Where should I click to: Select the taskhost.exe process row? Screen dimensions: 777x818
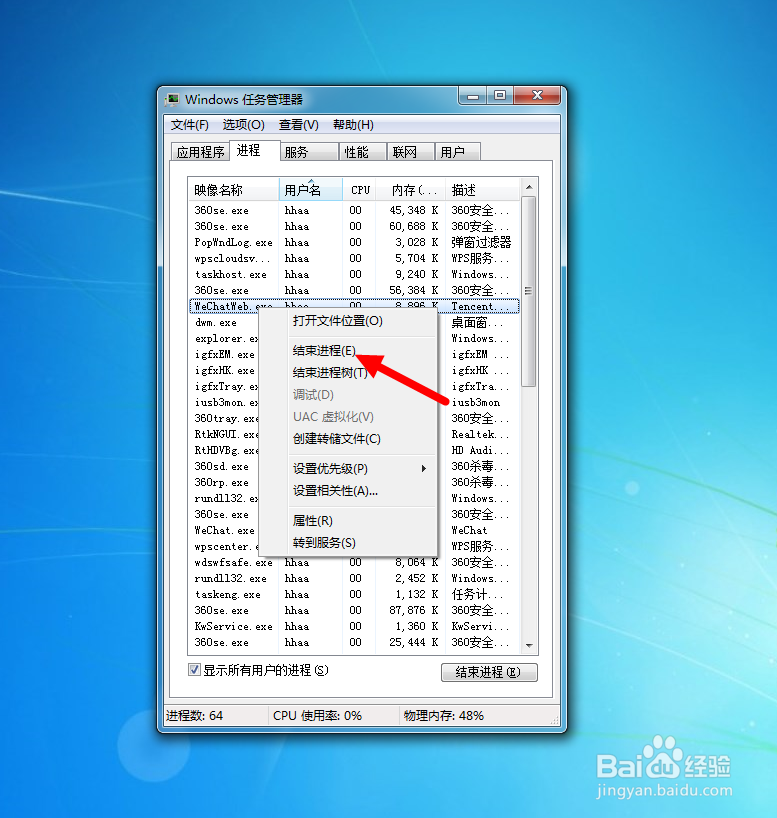pyautogui.click(x=354, y=274)
